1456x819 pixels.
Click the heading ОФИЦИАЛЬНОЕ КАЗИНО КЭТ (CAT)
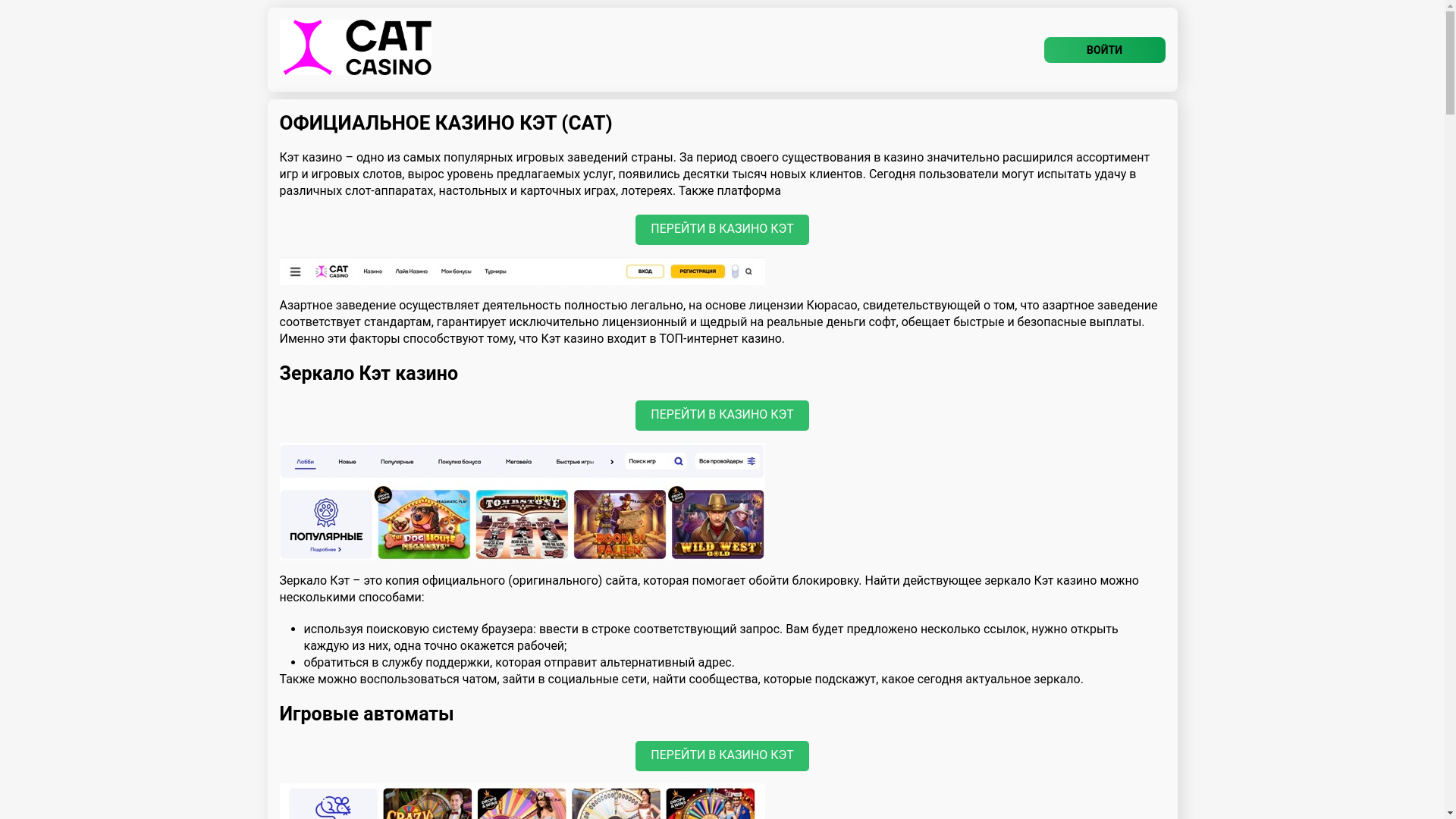446,123
